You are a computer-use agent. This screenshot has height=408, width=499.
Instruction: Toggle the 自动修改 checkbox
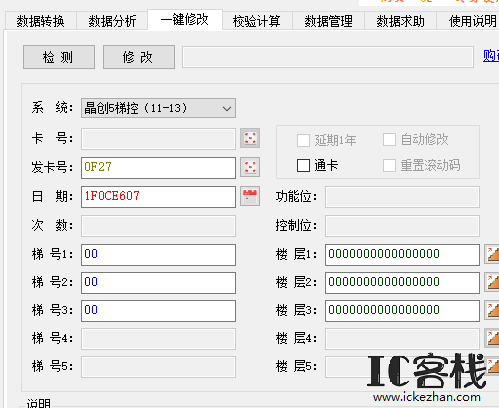[x=389, y=140]
